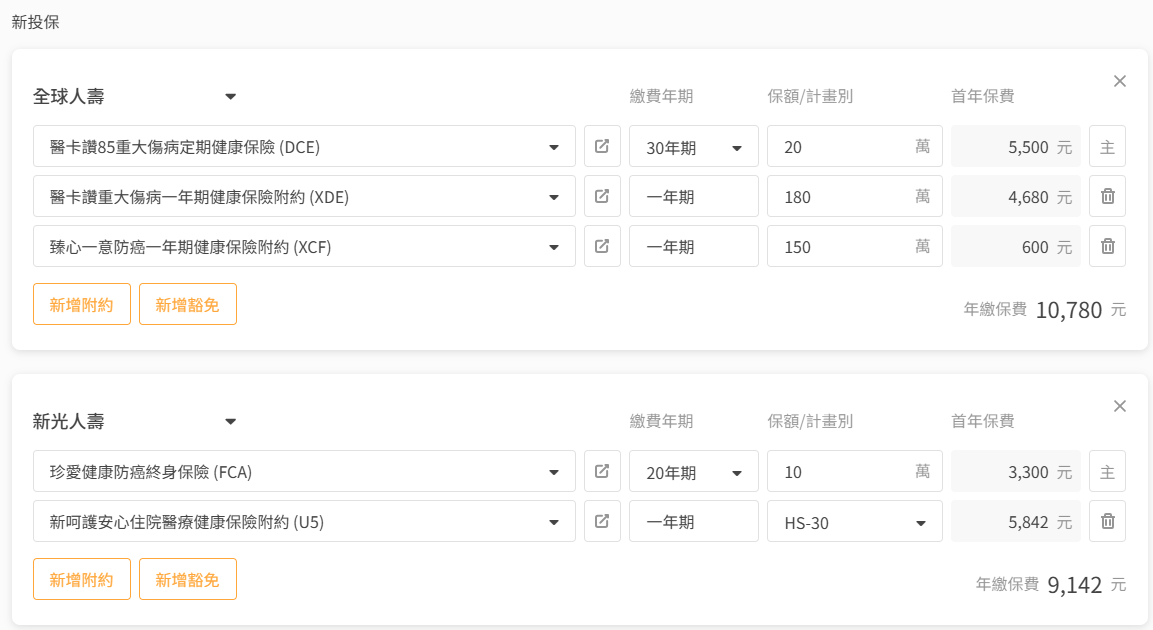Open the 30年期 payment term dropdown
The image size is (1153, 630).
click(x=693, y=147)
